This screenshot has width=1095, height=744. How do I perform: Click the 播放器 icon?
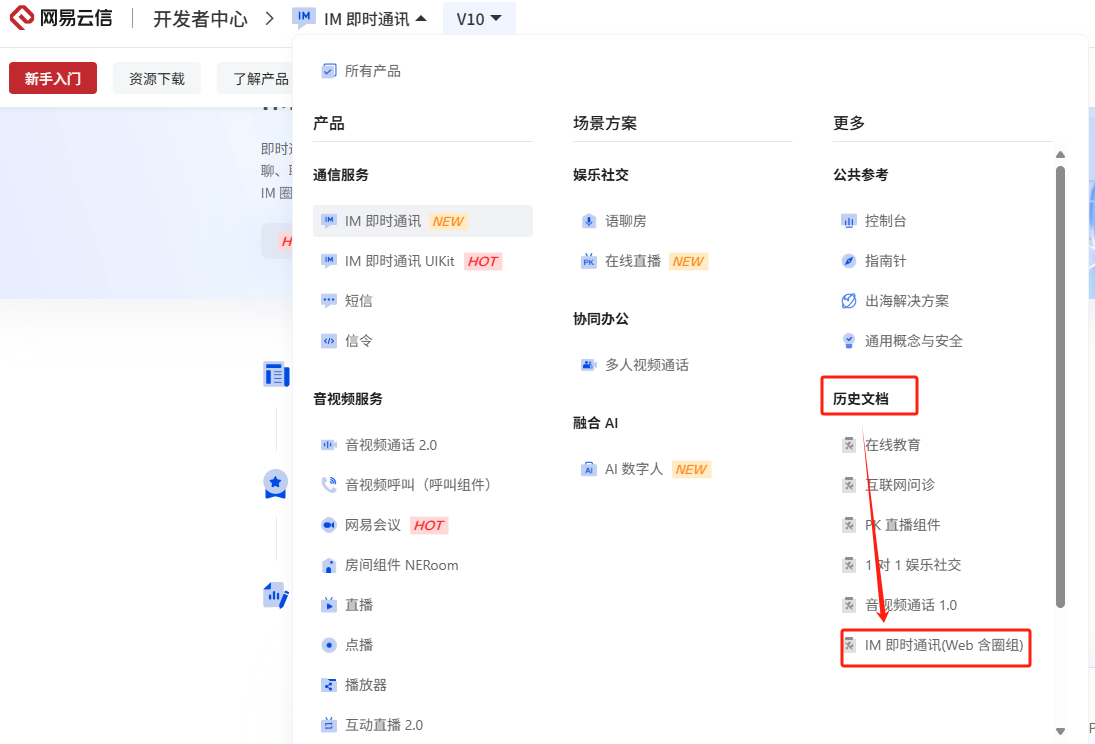click(329, 685)
